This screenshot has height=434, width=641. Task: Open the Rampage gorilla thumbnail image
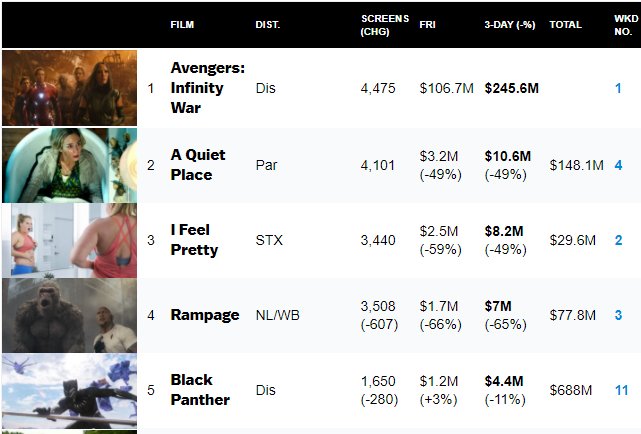pyautogui.click(x=69, y=314)
